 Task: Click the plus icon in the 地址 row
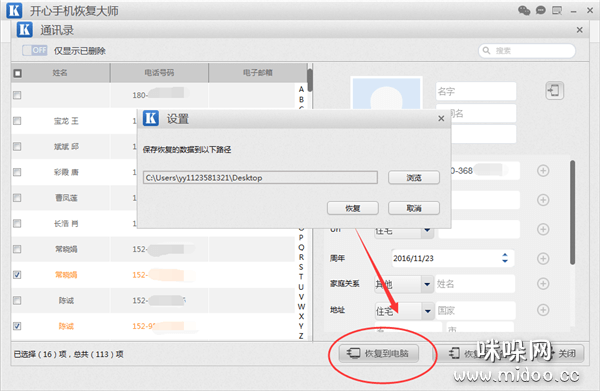click(543, 310)
